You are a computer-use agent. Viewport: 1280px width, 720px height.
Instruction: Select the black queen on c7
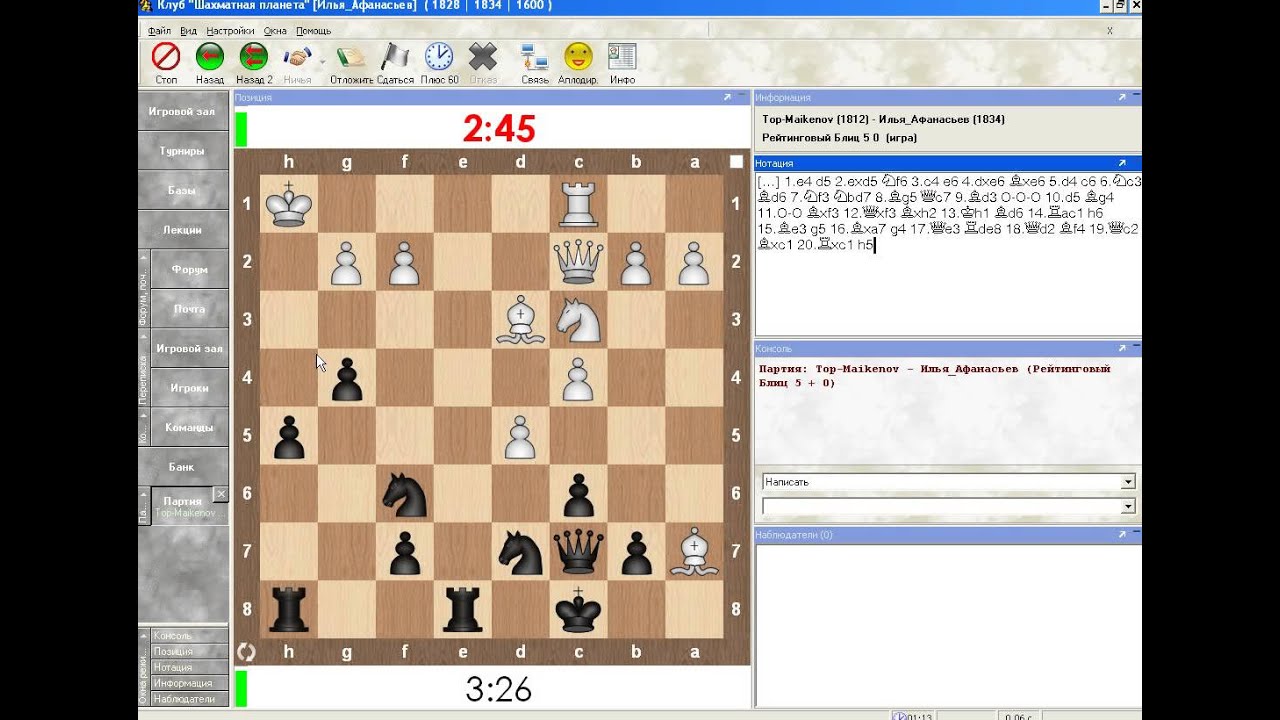tap(579, 552)
